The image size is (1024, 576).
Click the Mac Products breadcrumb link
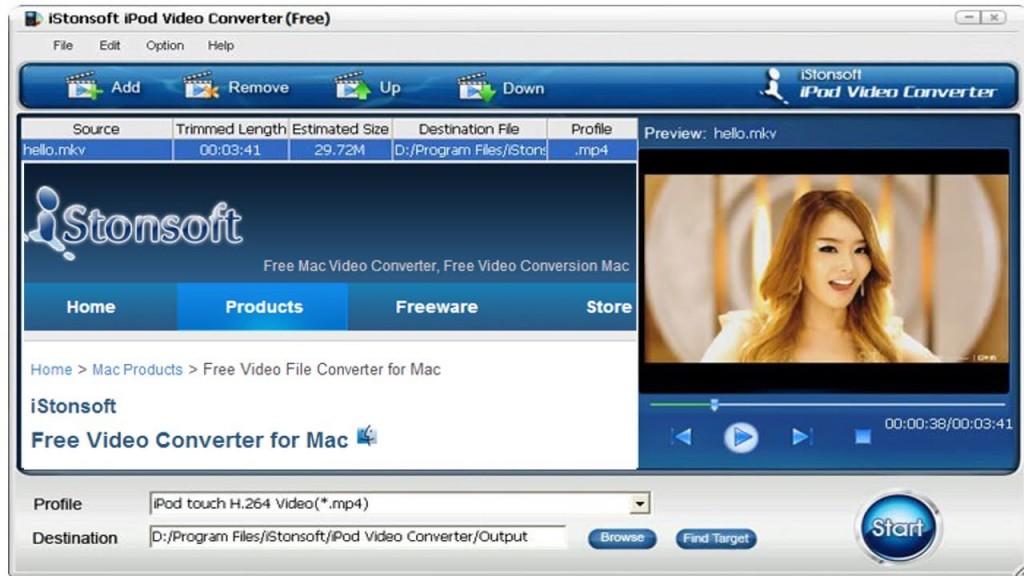pos(137,370)
